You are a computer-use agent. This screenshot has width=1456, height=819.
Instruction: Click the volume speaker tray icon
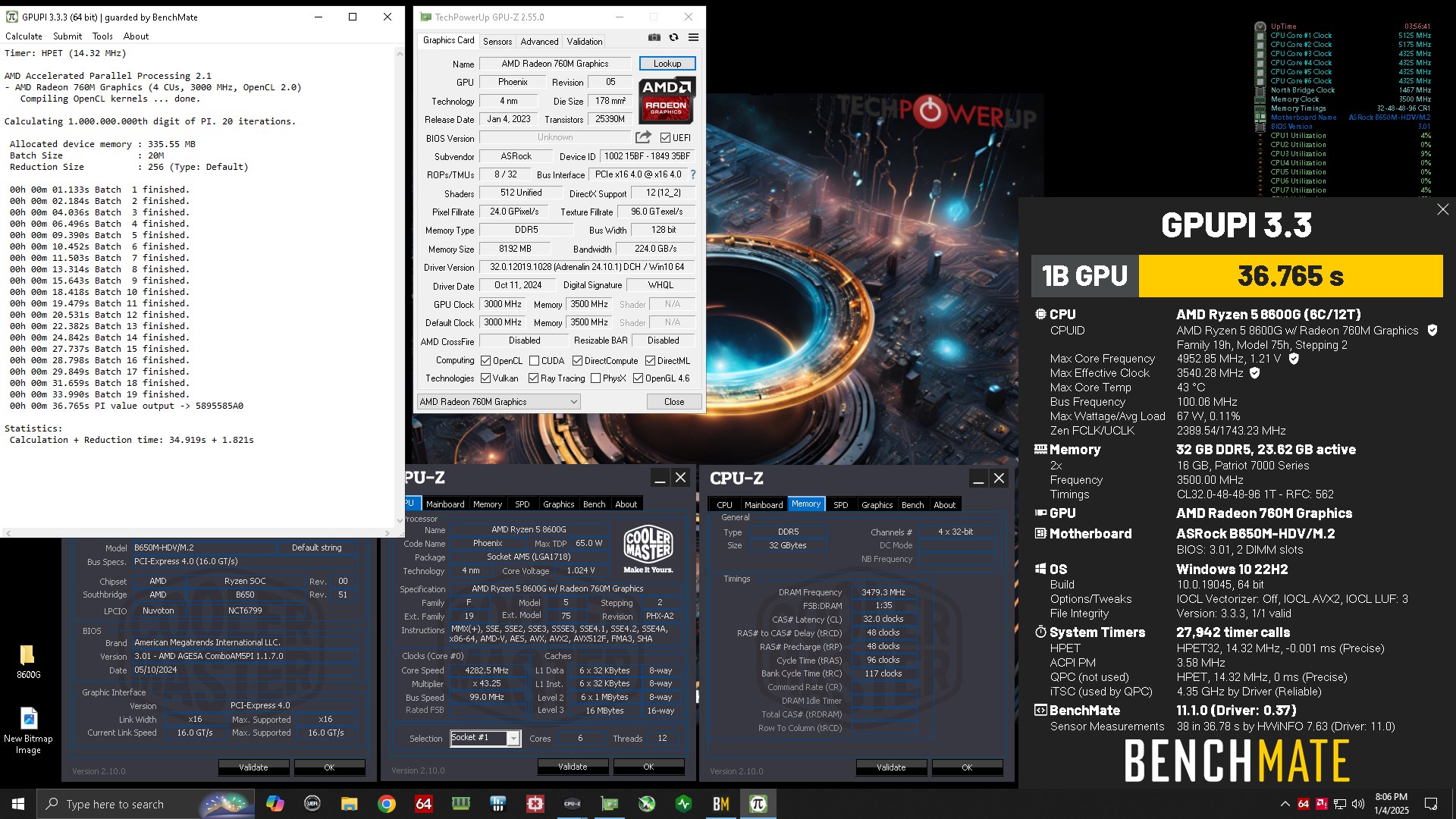(x=1358, y=804)
